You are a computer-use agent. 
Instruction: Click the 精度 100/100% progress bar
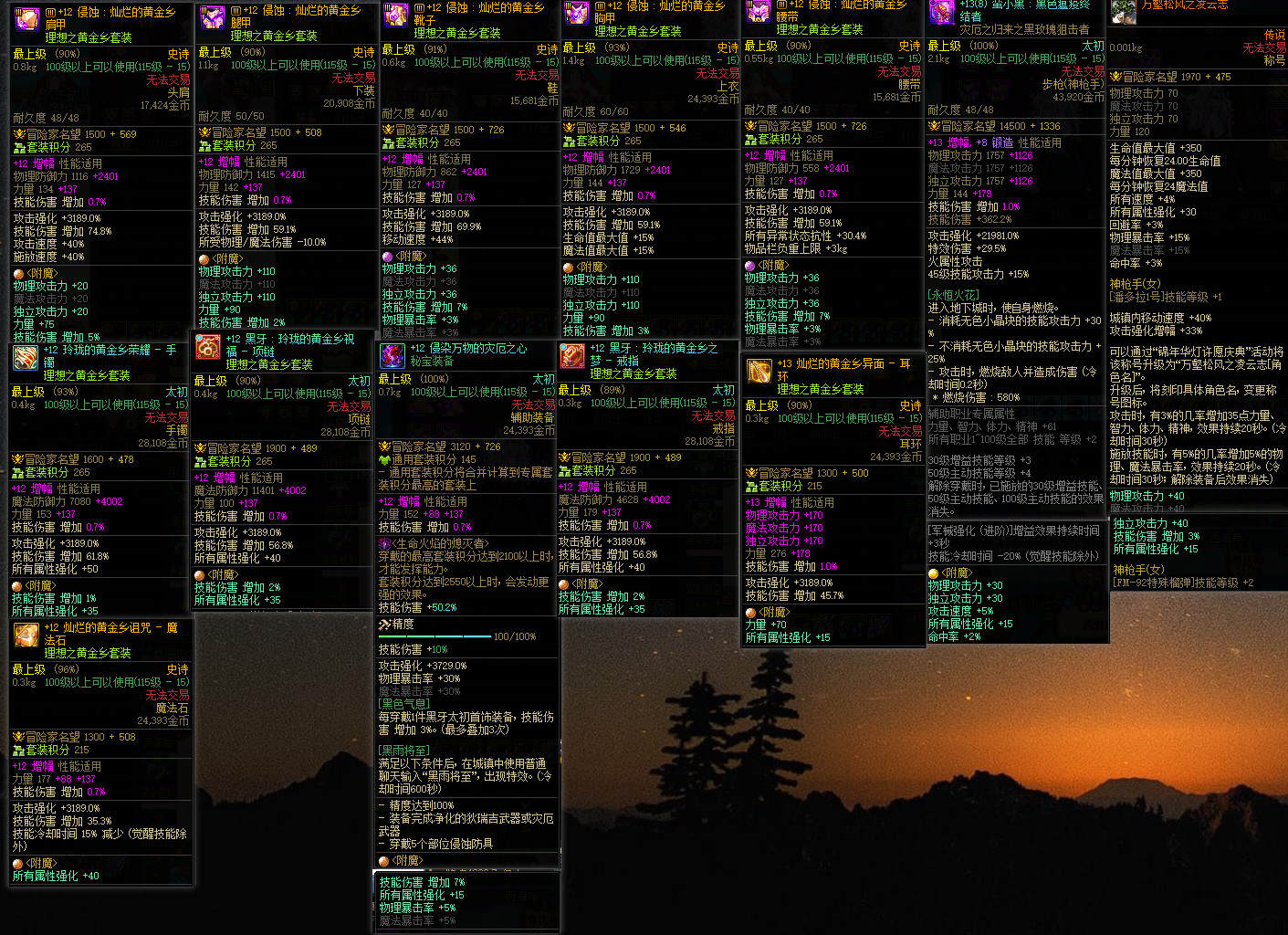[435, 636]
